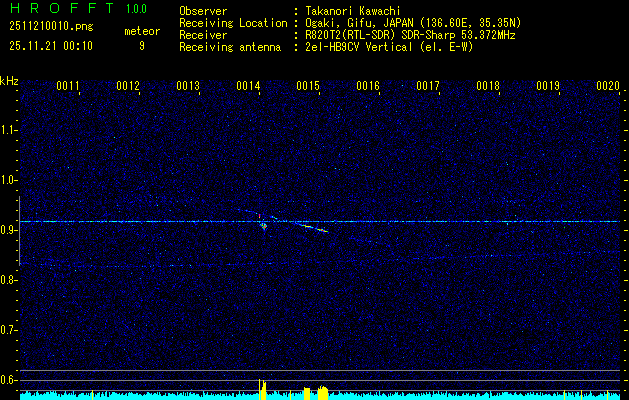The image size is (629, 400).
Task: Click the filename 2511210010.png
Action: [51, 27]
